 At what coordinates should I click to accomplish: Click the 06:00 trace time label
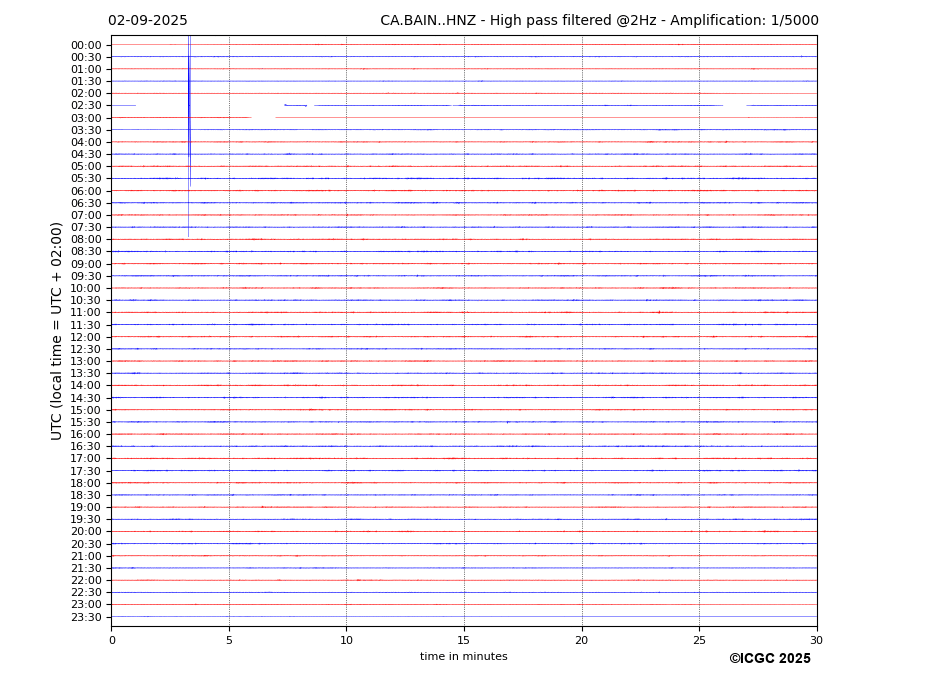86,192
